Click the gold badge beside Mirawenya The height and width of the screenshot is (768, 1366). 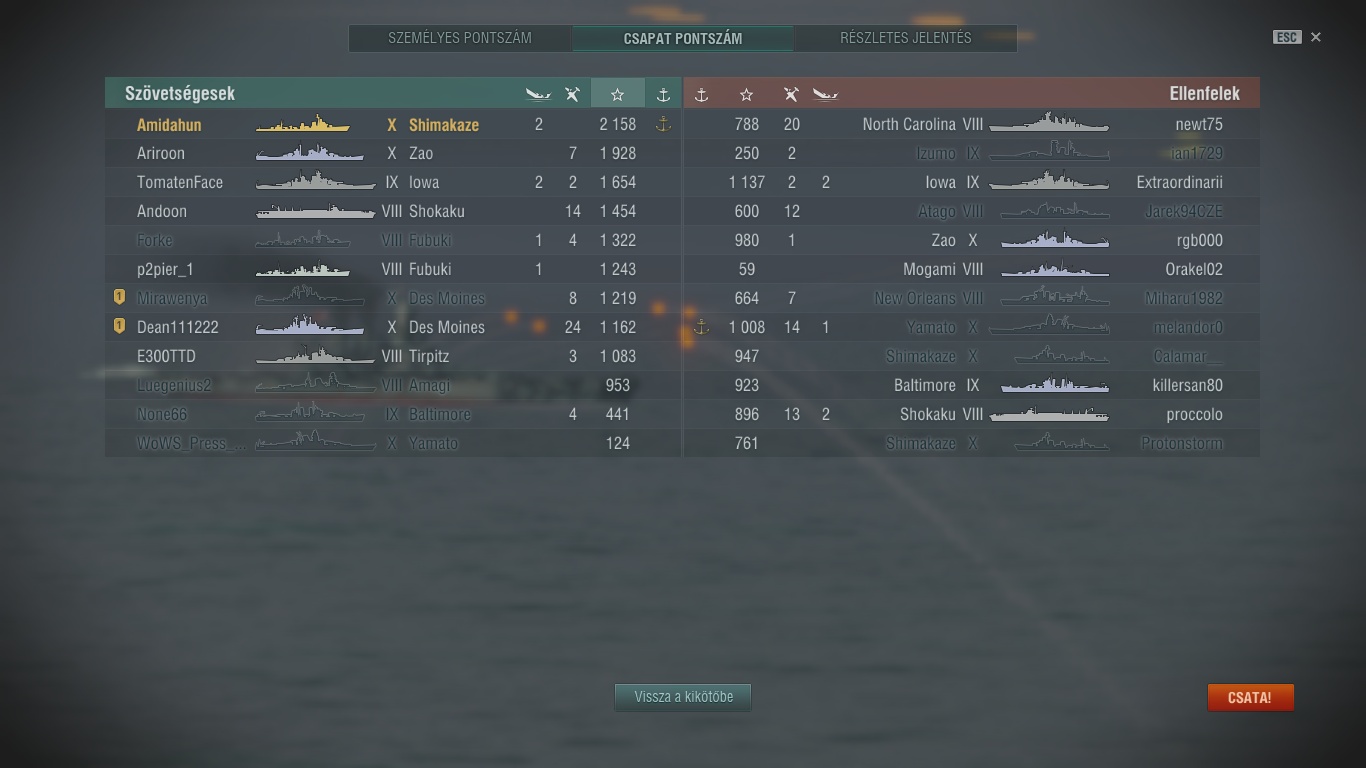point(119,297)
